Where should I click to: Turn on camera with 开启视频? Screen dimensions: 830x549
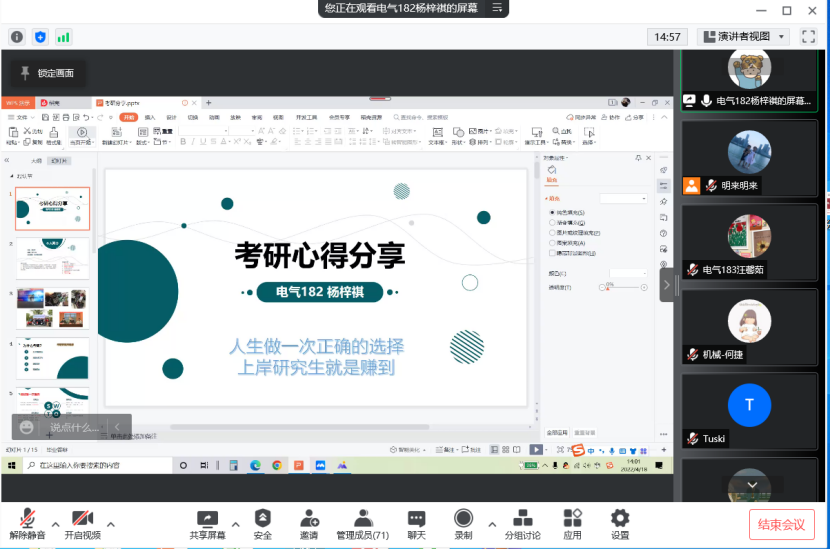coord(82,523)
